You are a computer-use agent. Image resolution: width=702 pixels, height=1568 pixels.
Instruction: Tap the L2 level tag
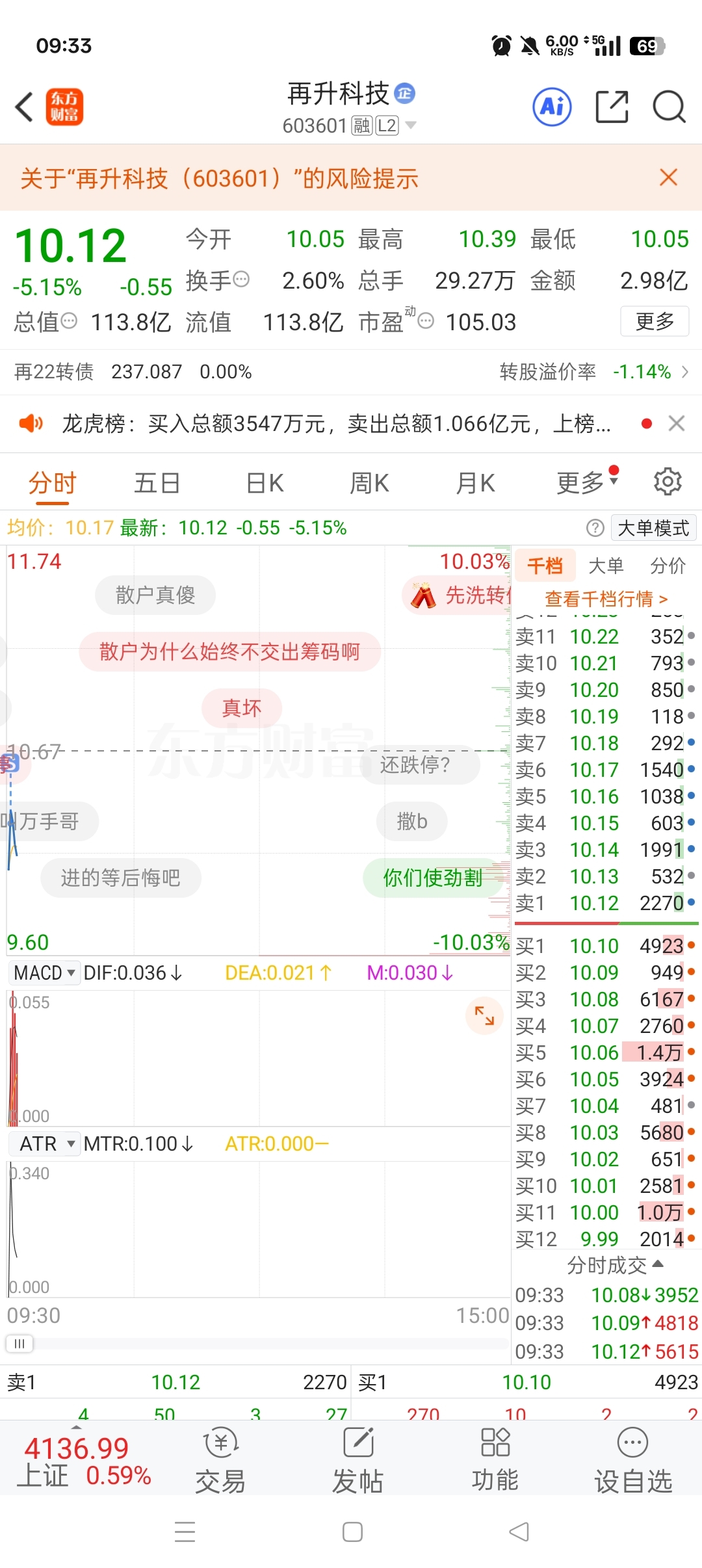(x=387, y=125)
